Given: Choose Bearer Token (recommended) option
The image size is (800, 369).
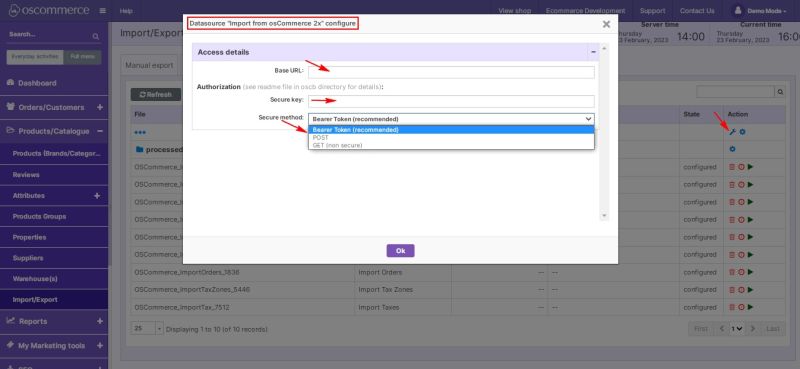Looking at the screenshot, I should click(451, 130).
